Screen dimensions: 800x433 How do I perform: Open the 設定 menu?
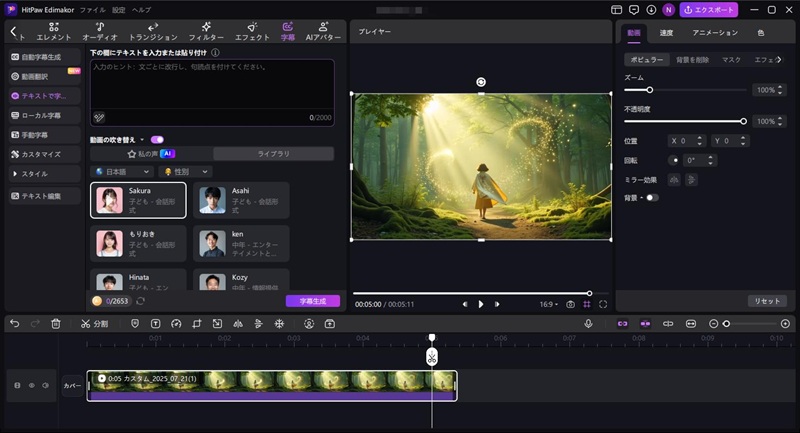click(x=118, y=10)
